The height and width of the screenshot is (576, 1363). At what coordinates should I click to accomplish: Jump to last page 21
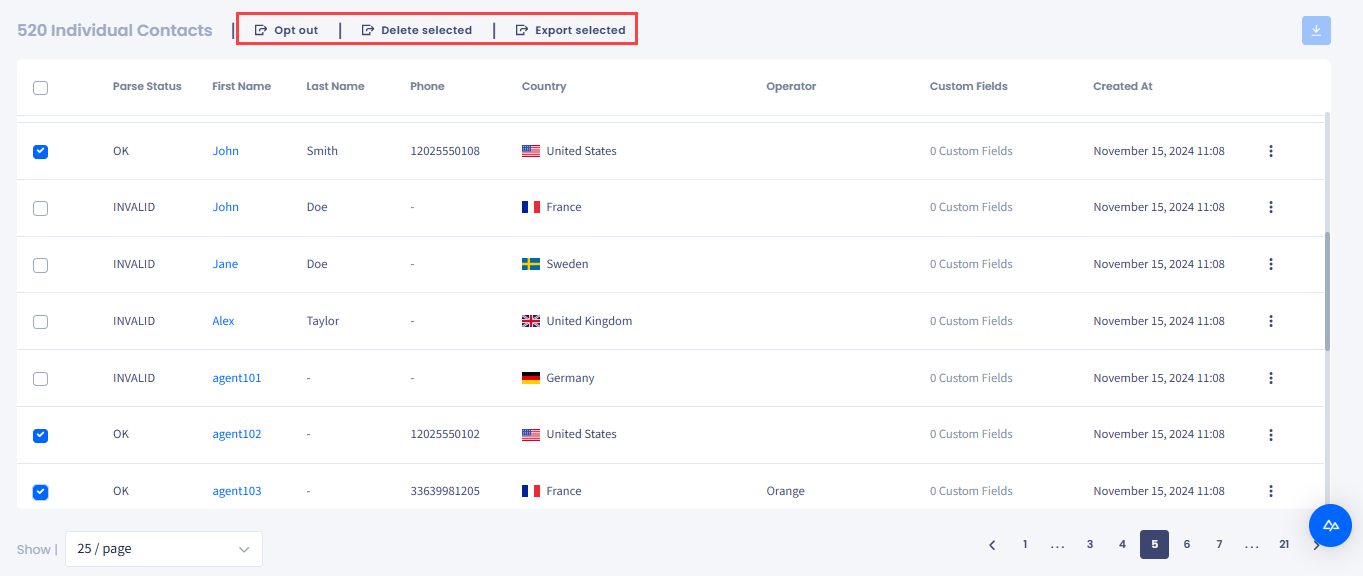coord(1284,544)
